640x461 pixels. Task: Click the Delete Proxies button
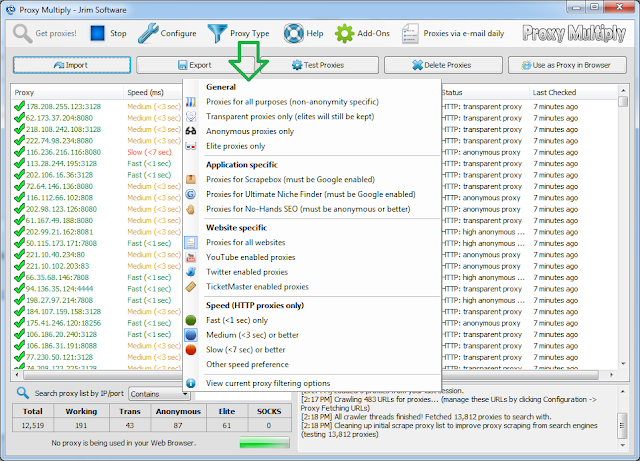point(443,65)
